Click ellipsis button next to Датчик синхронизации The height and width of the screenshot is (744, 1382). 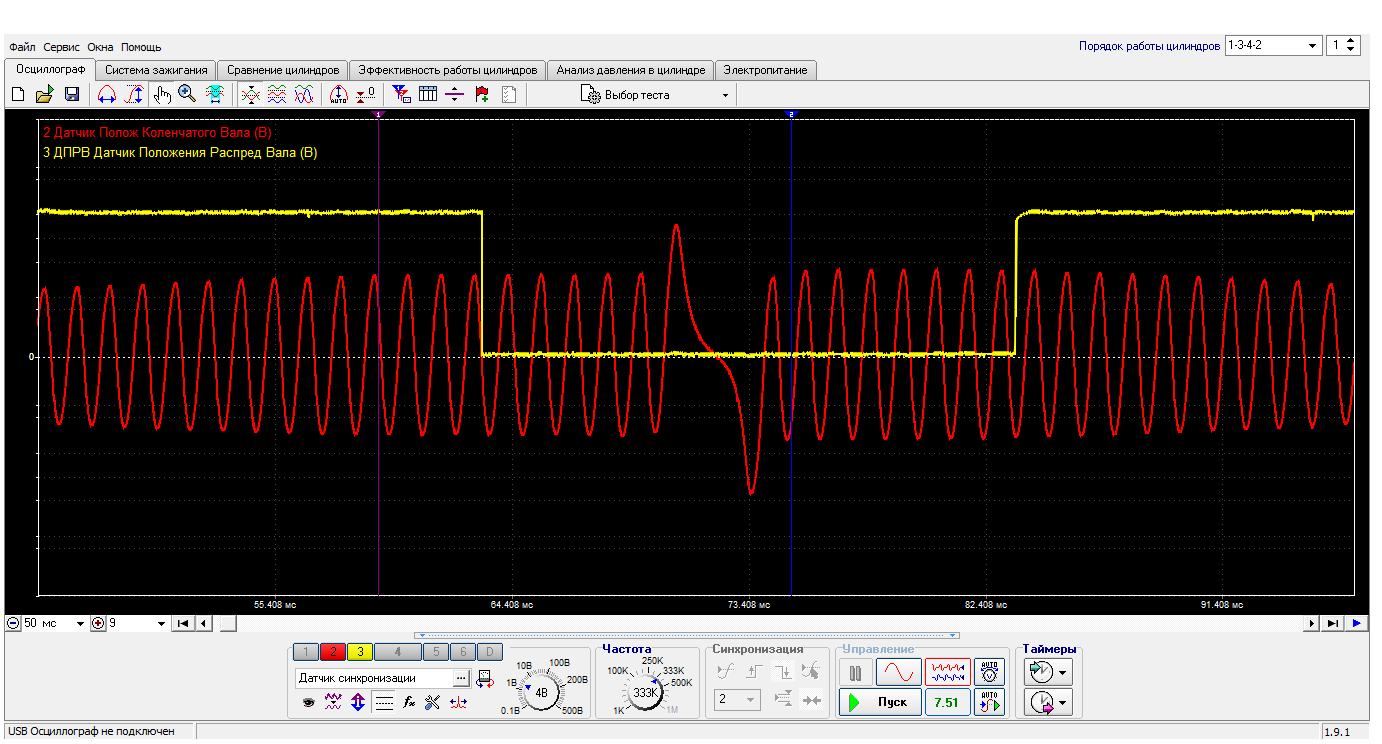point(461,678)
